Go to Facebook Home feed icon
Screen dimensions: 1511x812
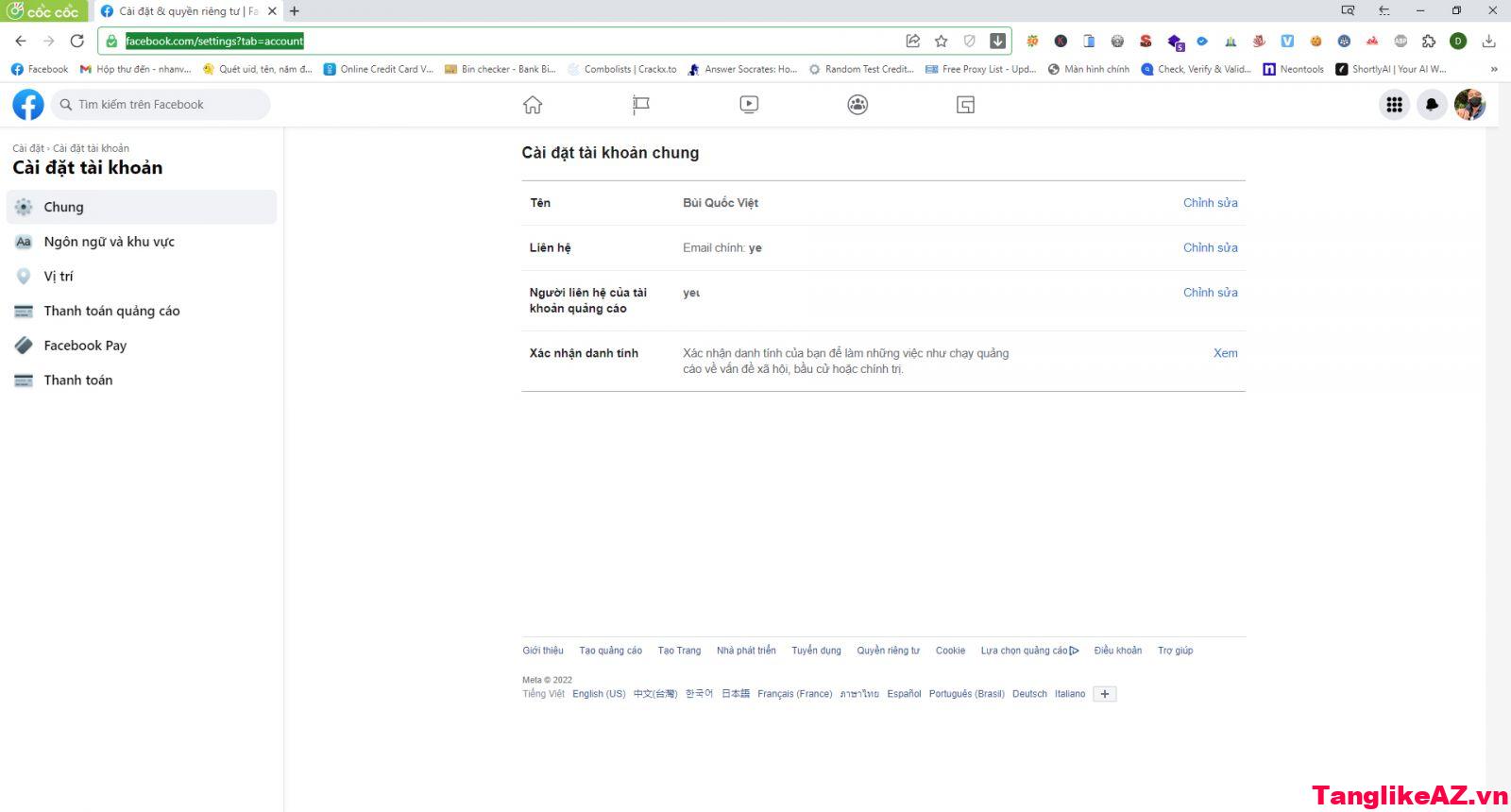tap(533, 105)
